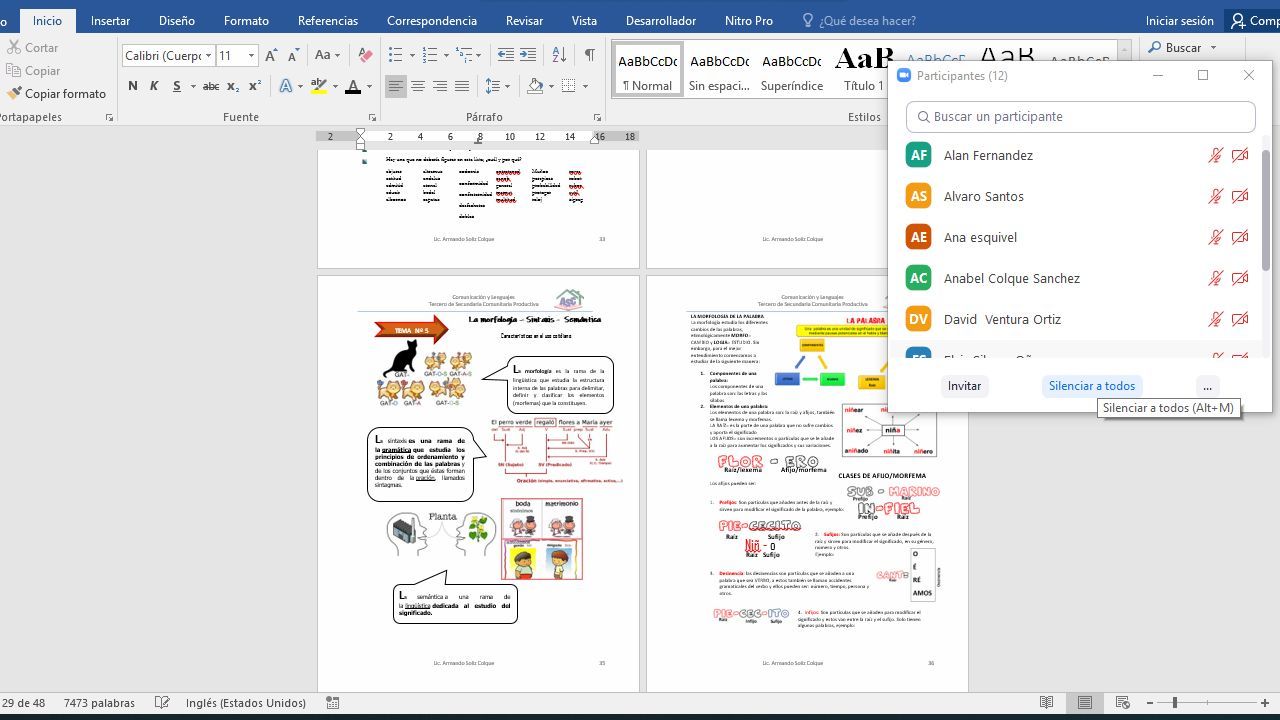Open the Formato tab
1280x720 pixels.
point(246,20)
